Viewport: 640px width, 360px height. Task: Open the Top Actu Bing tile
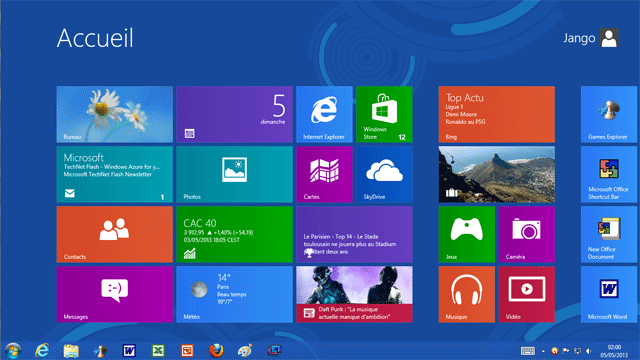497,114
